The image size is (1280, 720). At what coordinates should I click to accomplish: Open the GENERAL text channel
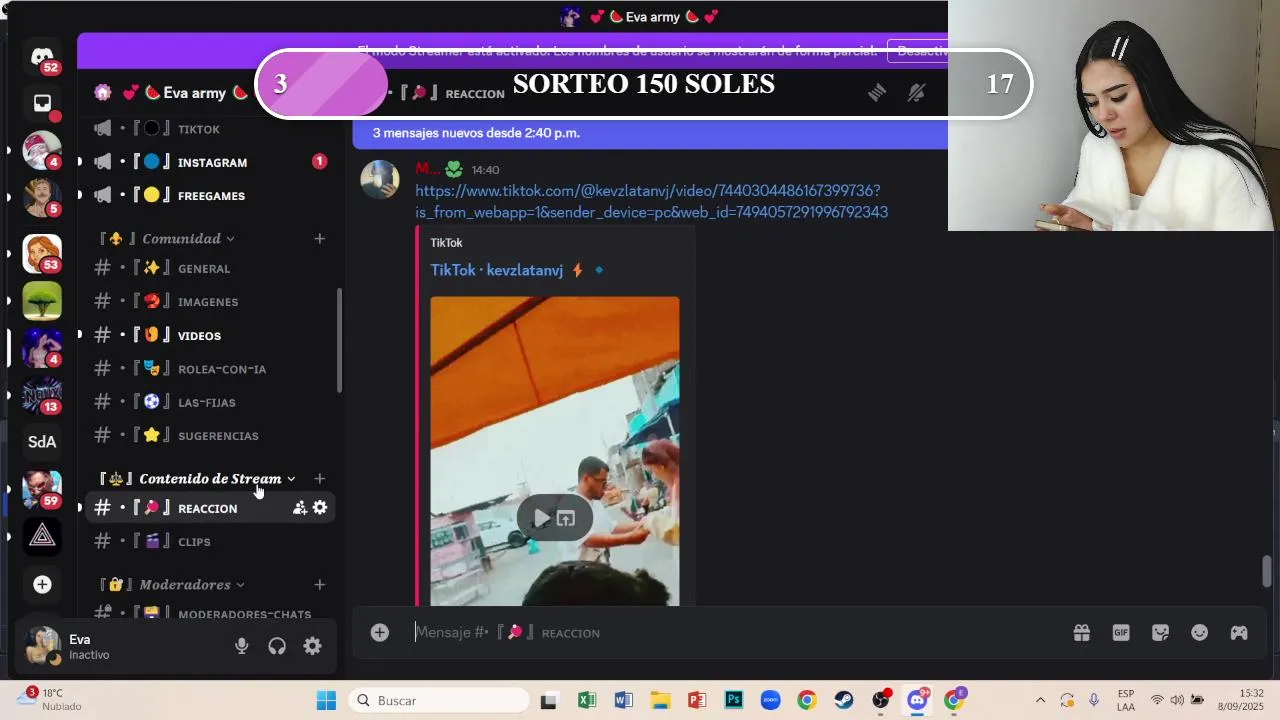tap(210, 268)
